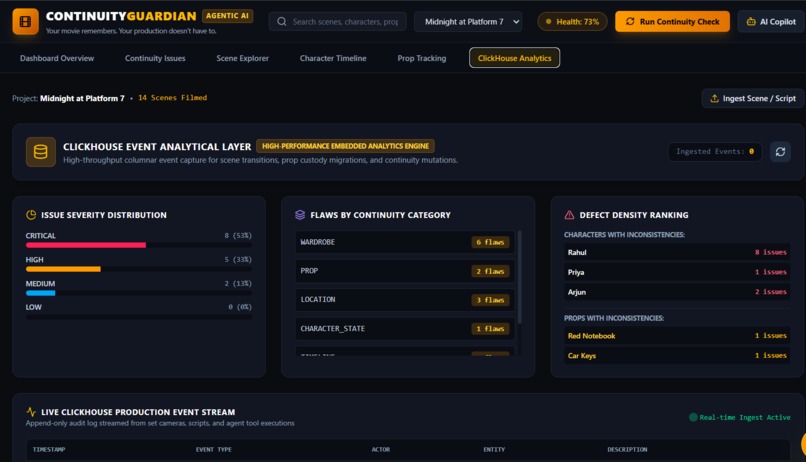
Task: Click the scrollbar in the Flaws by Continuity Category list
Action: (x=519, y=278)
